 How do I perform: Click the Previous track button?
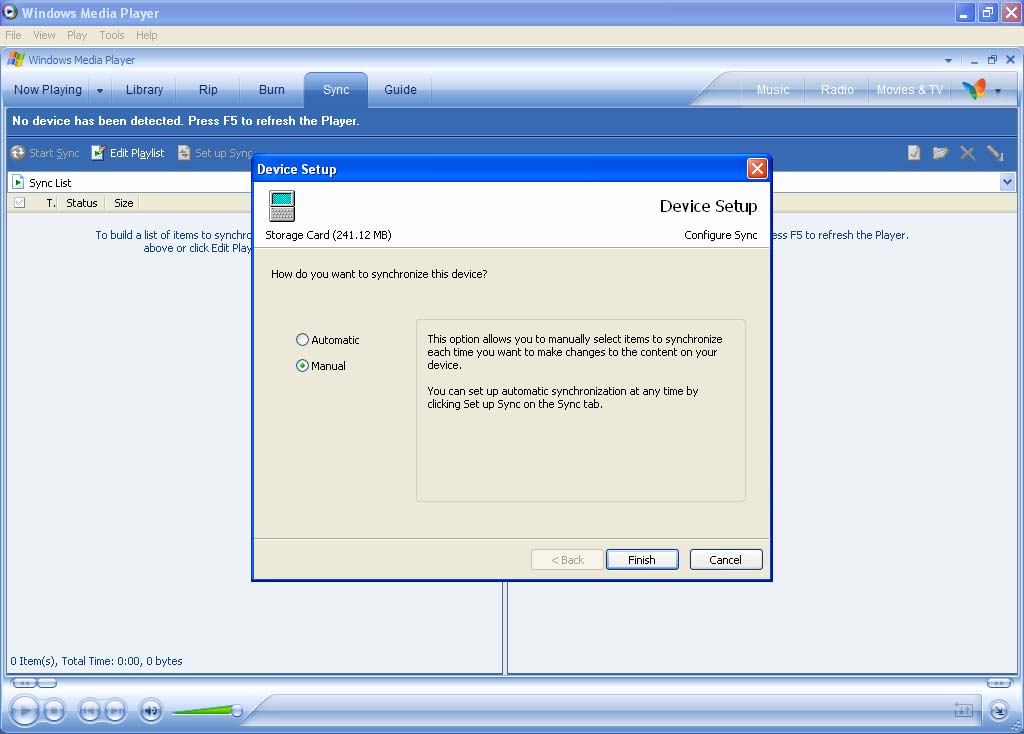point(89,710)
